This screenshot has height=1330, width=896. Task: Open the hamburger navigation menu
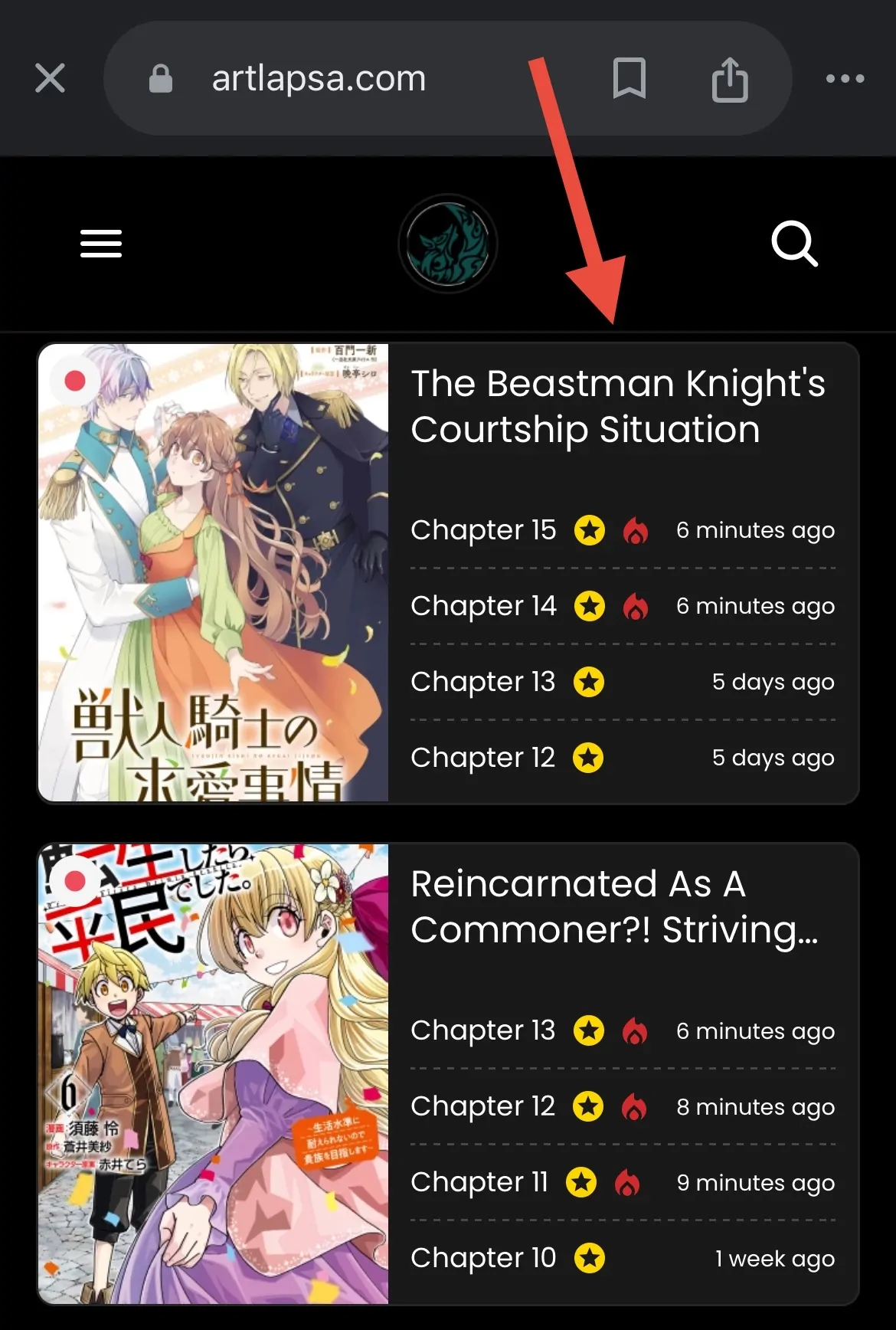click(101, 244)
